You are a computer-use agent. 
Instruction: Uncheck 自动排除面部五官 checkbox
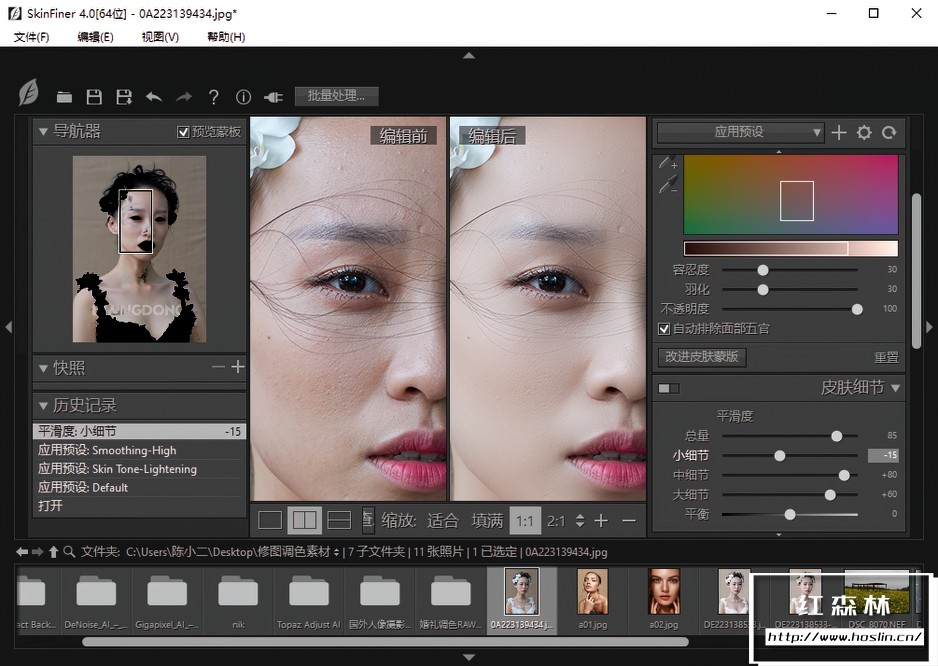coord(664,328)
